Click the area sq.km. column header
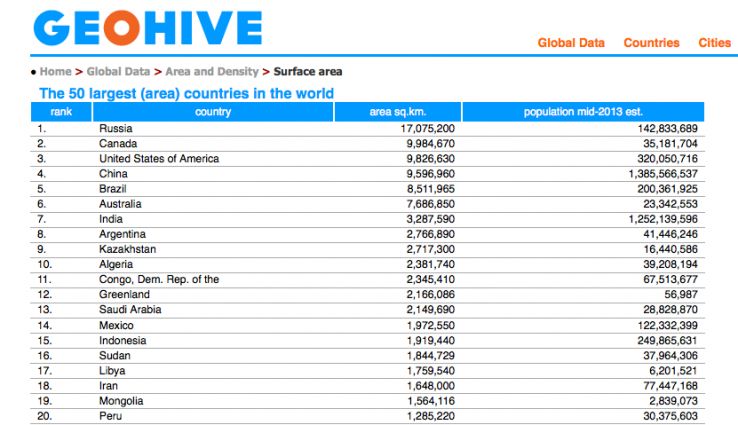The image size is (738, 425). 397,112
